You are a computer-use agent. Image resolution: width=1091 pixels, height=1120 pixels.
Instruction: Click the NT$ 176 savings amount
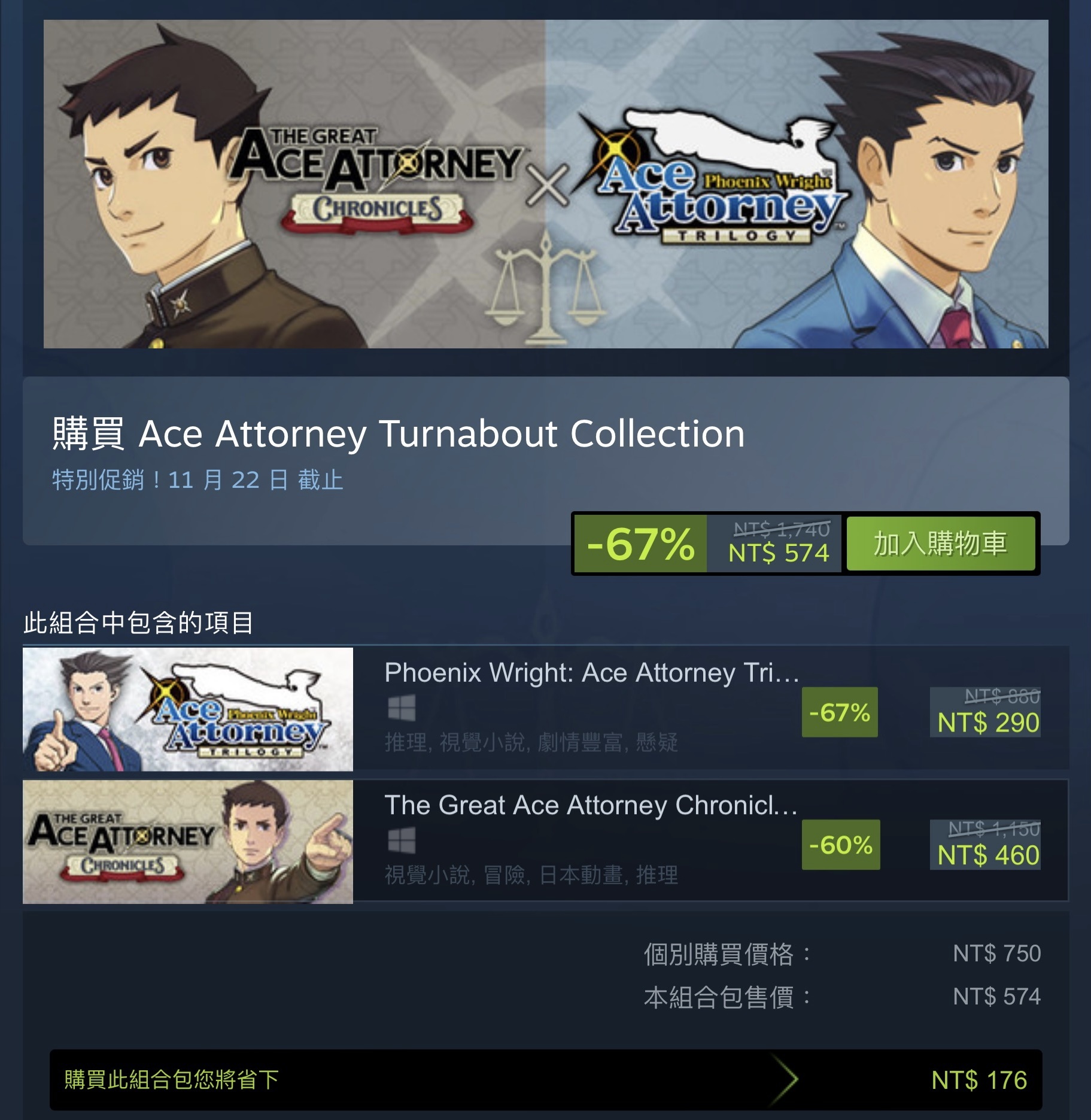tap(979, 1080)
